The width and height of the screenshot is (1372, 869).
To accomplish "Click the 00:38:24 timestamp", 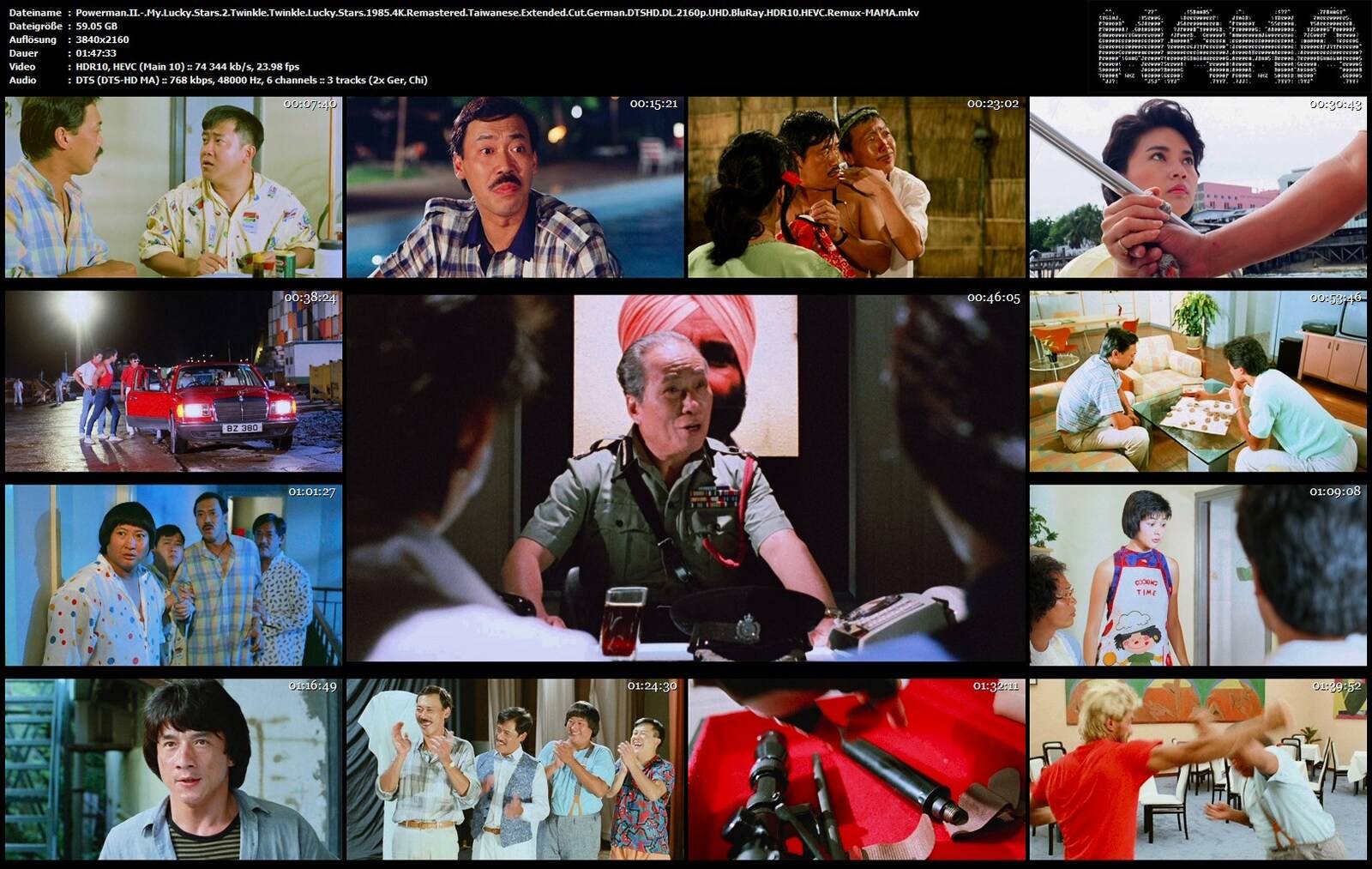I will pyautogui.click(x=310, y=298).
